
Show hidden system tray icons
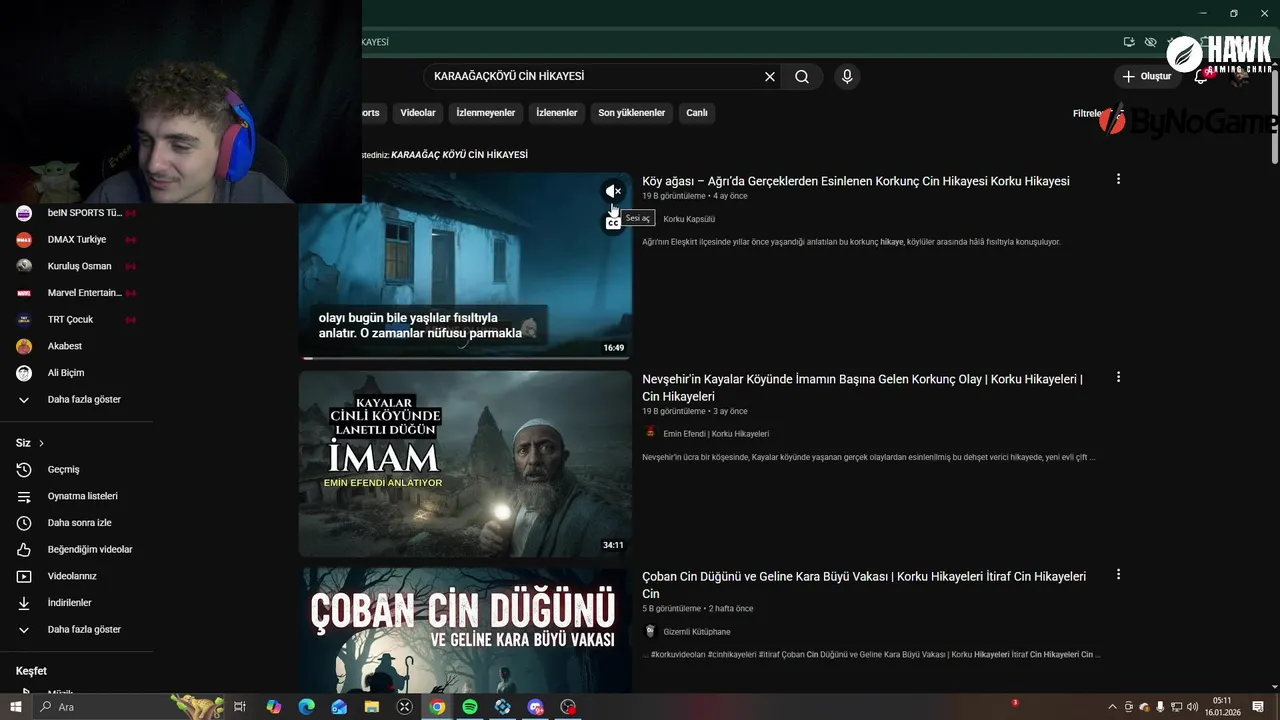point(1112,707)
